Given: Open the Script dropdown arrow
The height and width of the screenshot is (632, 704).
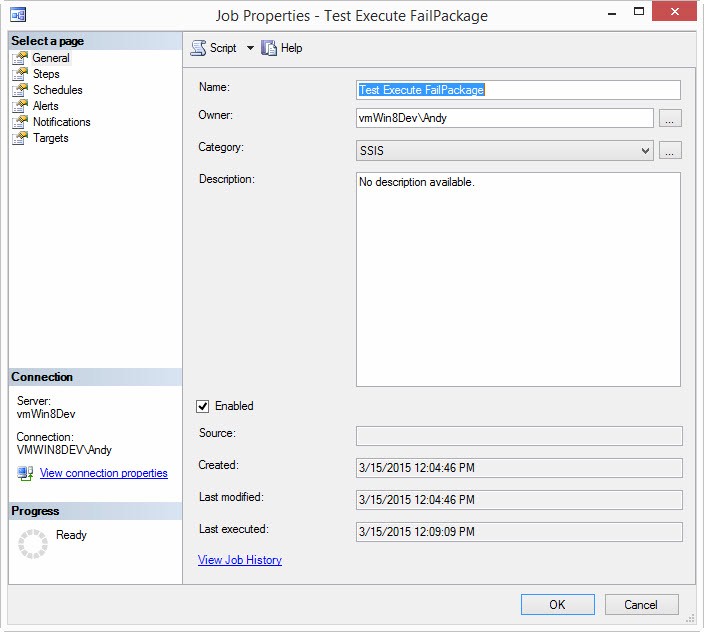Looking at the screenshot, I should point(250,48).
